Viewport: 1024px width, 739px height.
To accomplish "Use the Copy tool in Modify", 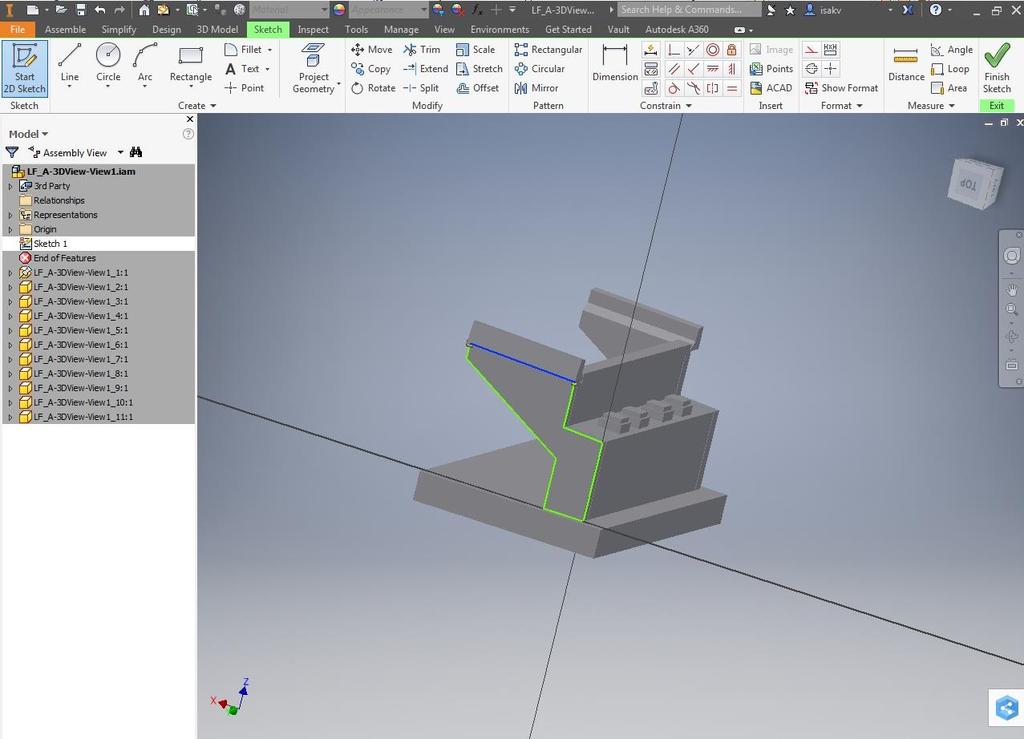I will point(371,69).
